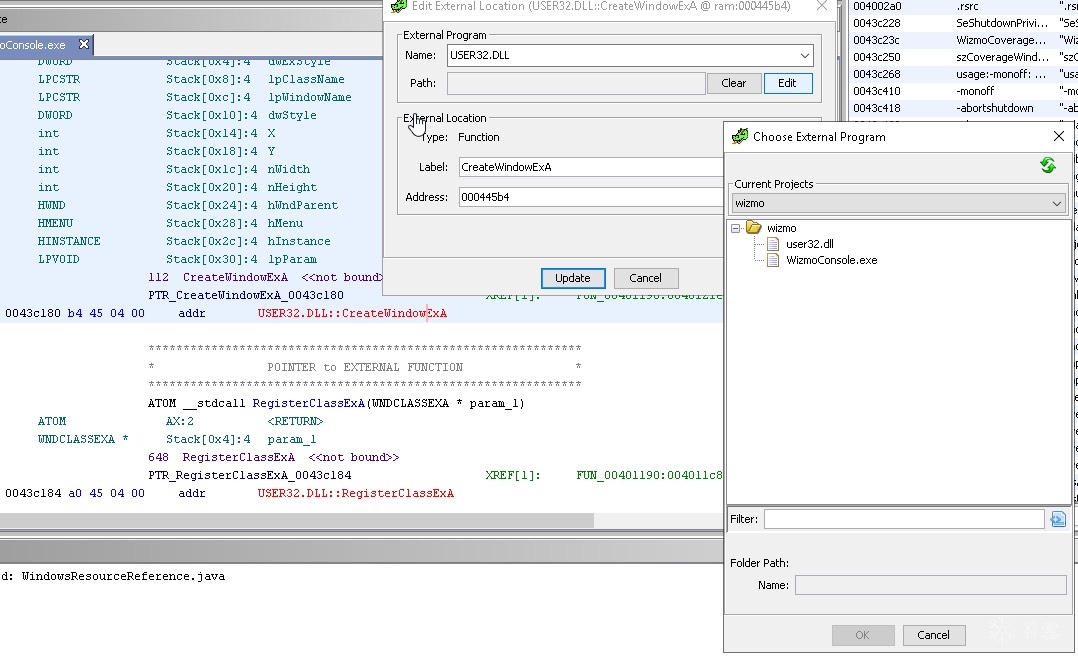The image size is (1078, 661).
Task: Select row 0043c410 -monoff in strings table
Action: [x=964, y=91]
